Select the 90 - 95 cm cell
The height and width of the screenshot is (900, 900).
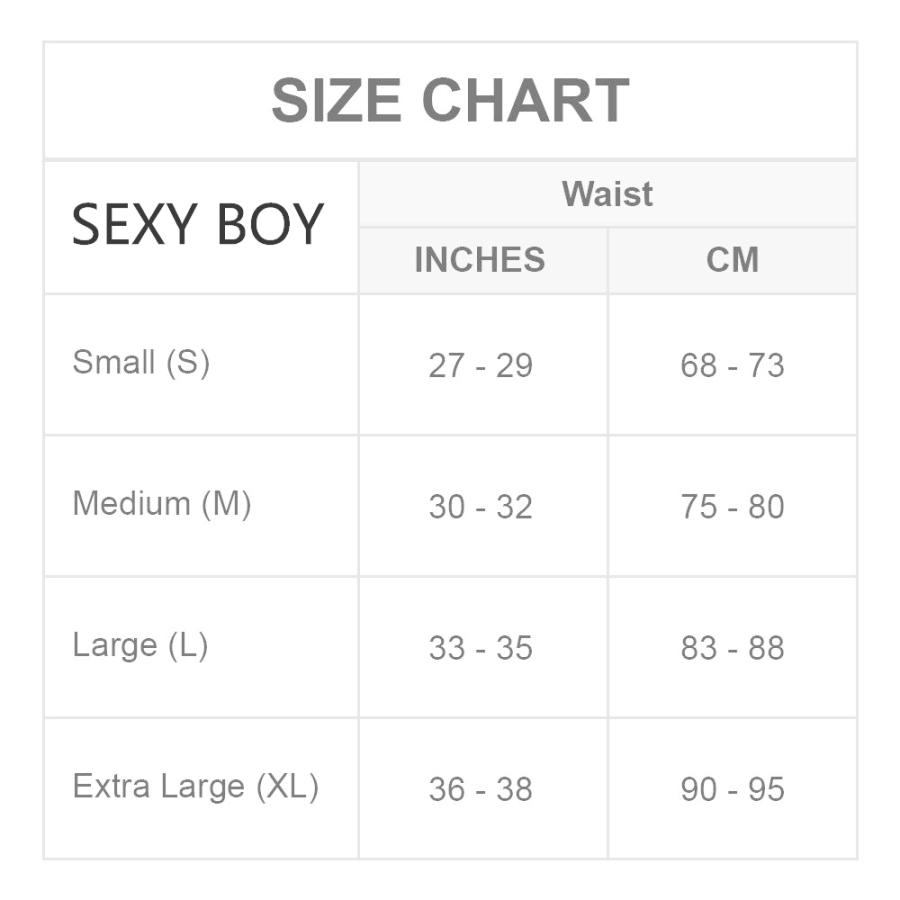[x=732, y=789]
